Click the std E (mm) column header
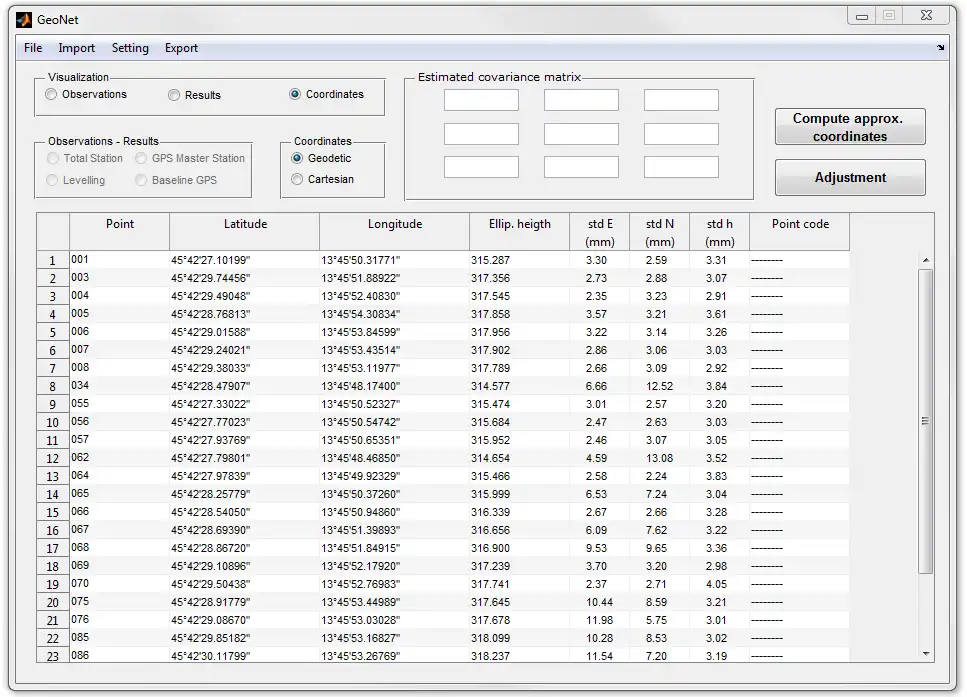 click(x=599, y=232)
